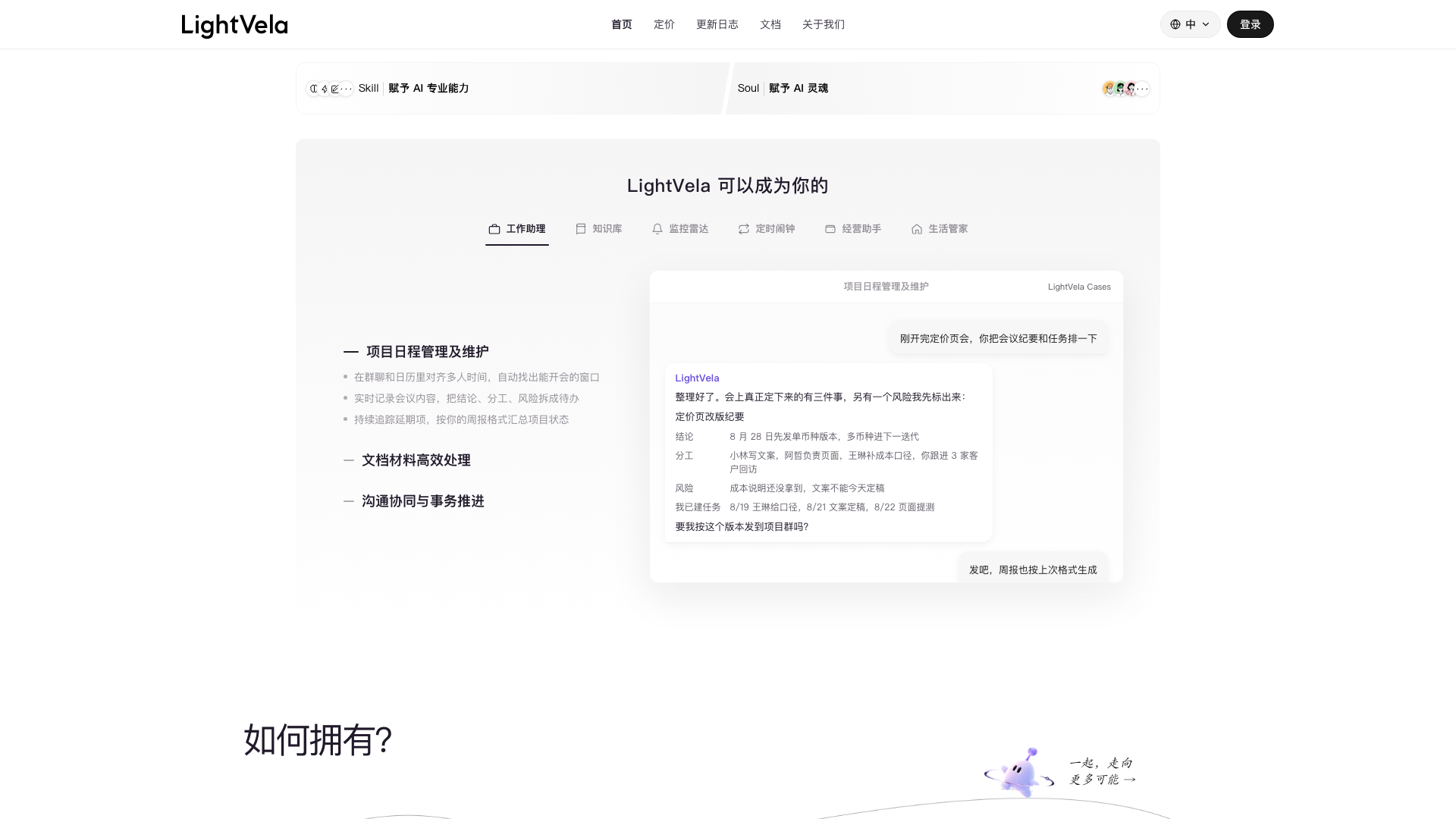Click the edit pencil skill icon in Skill banner
The width and height of the screenshot is (1456, 819).
335,89
